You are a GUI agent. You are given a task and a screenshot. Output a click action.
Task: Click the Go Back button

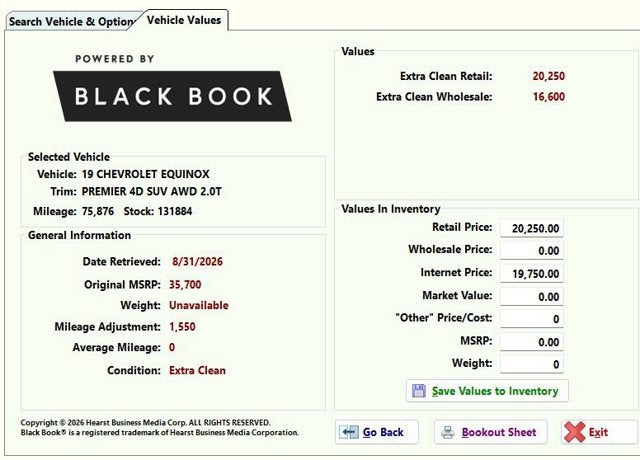tap(377, 432)
